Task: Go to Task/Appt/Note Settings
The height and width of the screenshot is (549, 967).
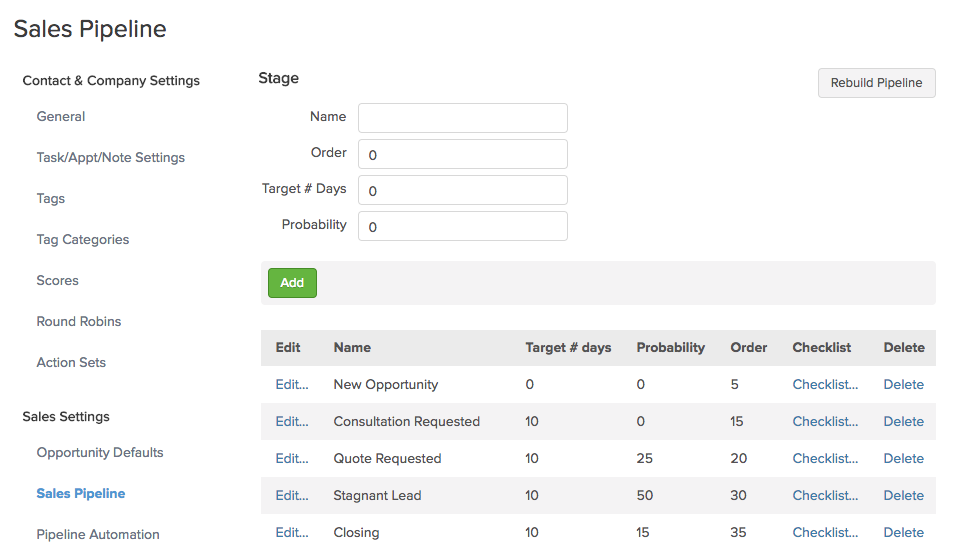Action: (x=110, y=158)
